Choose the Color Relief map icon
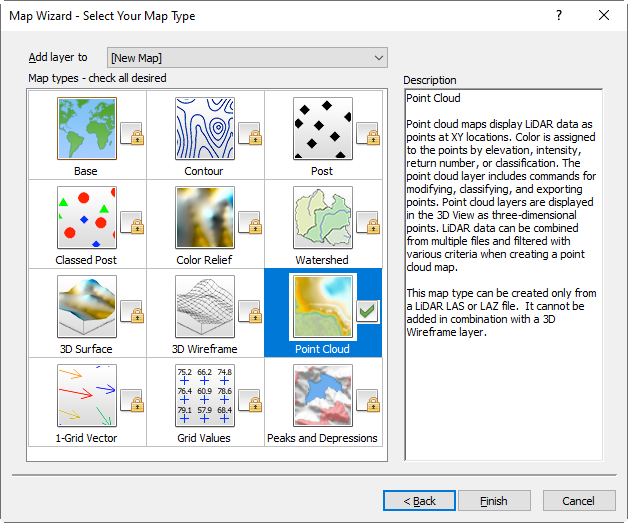 point(204,218)
